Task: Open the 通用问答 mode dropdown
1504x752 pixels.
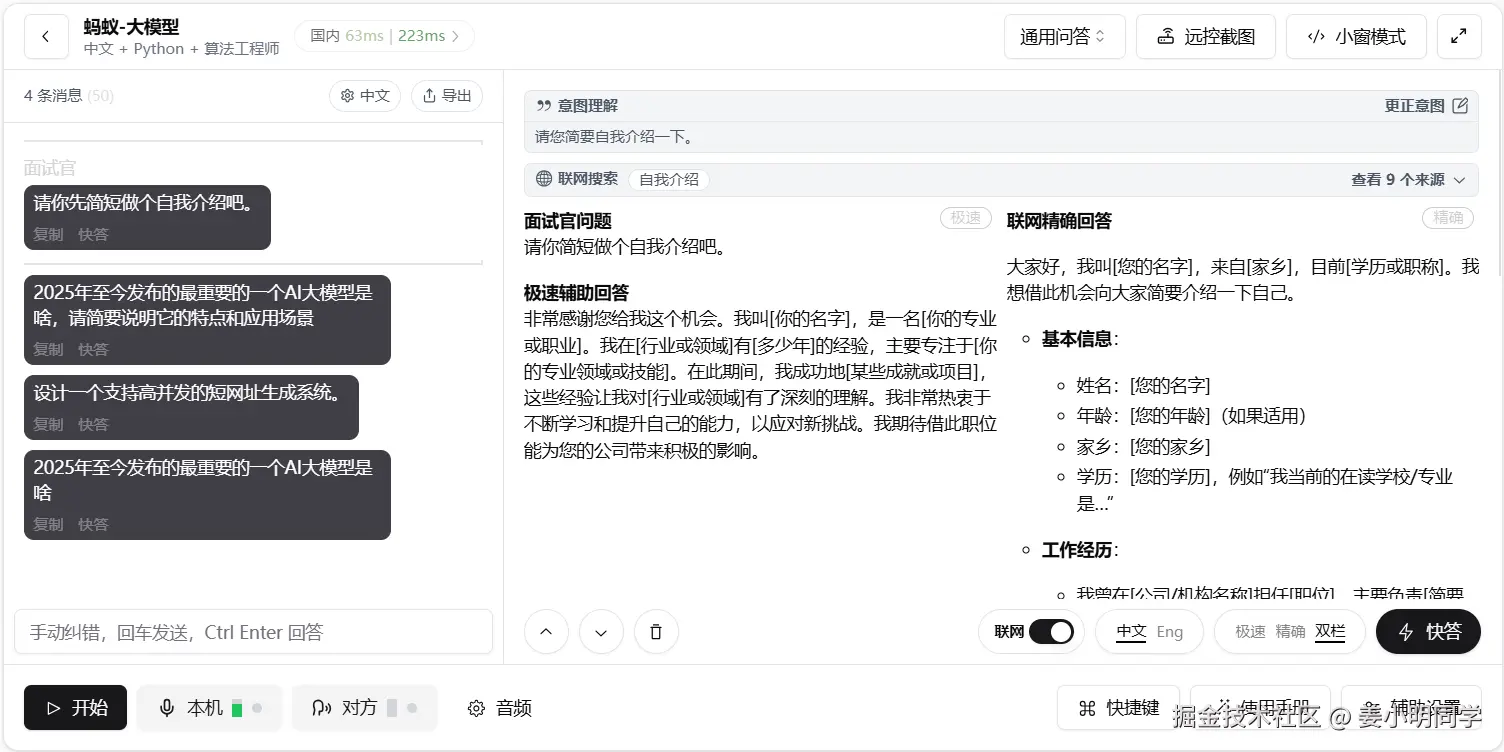Action: [x=1064, y=35]
